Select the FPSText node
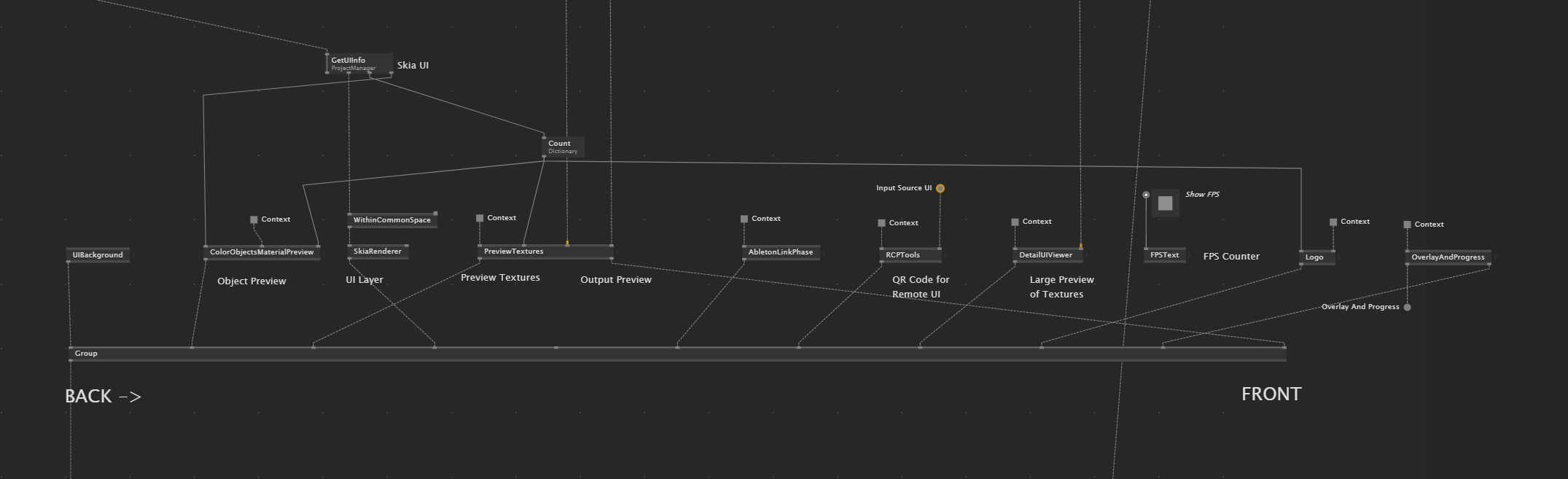The width and height of the screenshot is (1568, 479). [x=1164, y=255]
